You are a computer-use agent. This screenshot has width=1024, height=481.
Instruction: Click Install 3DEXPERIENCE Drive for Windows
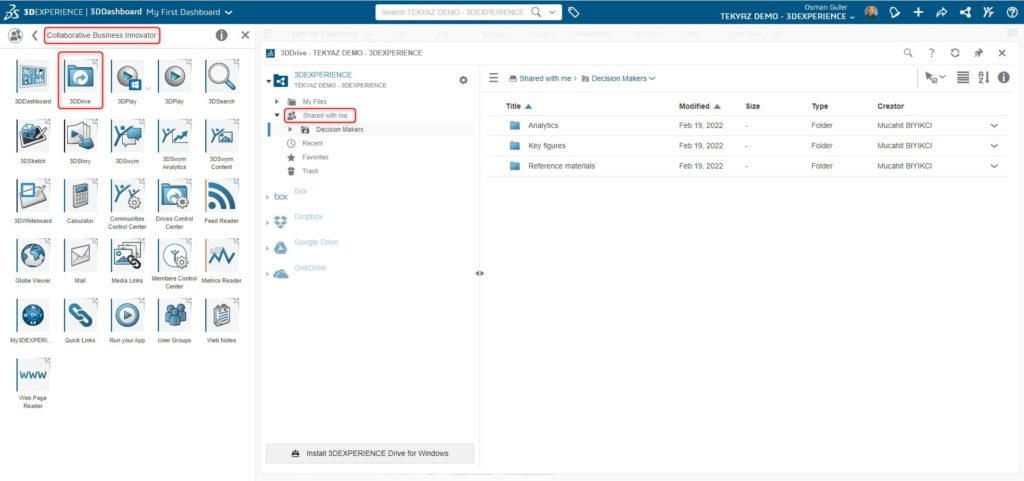tap(370, 453)
